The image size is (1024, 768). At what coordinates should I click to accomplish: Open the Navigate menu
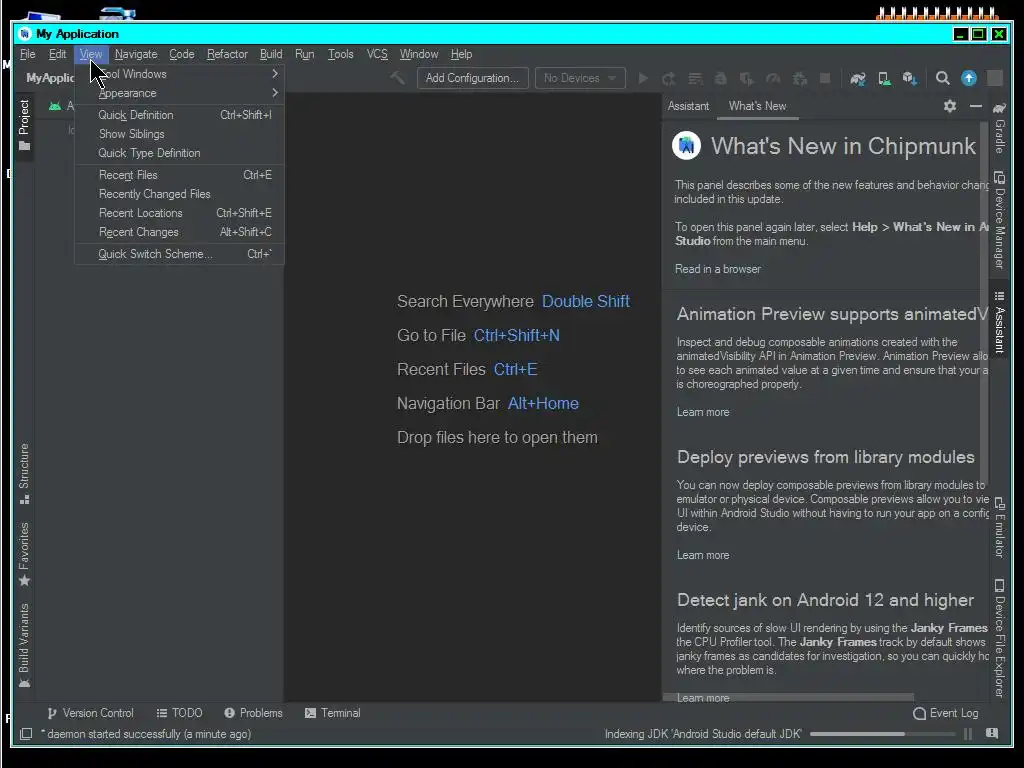pyautogui.click(x=136, y=54)
